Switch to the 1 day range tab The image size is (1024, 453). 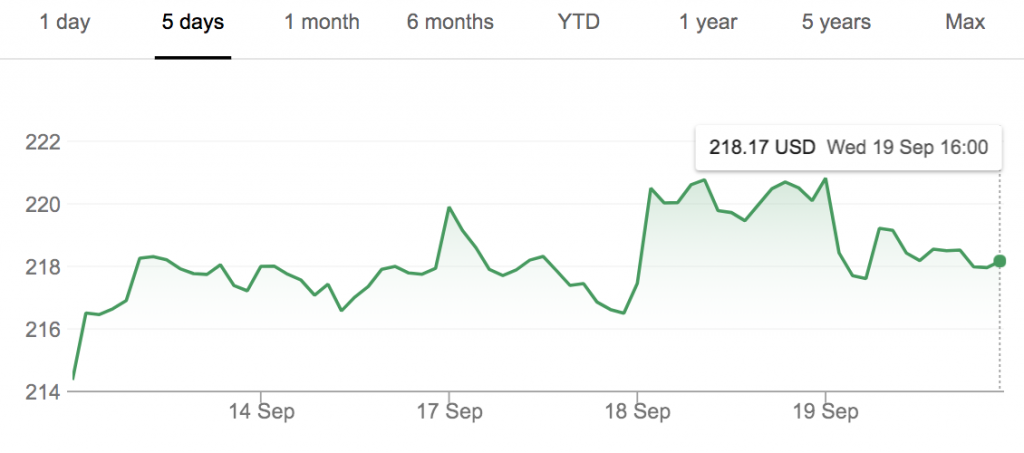[65, 23]
